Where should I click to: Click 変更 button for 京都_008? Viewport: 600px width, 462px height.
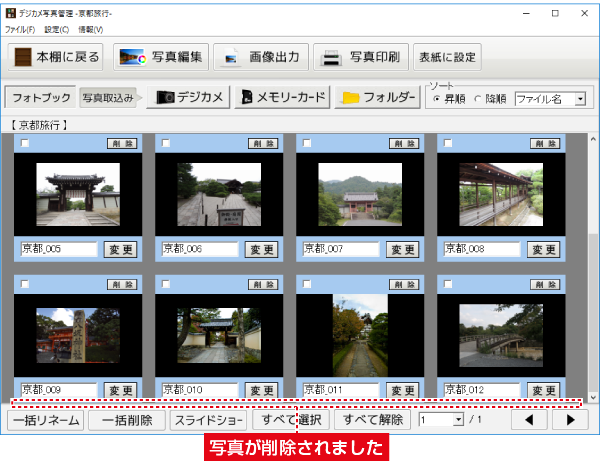click(543, 249)
